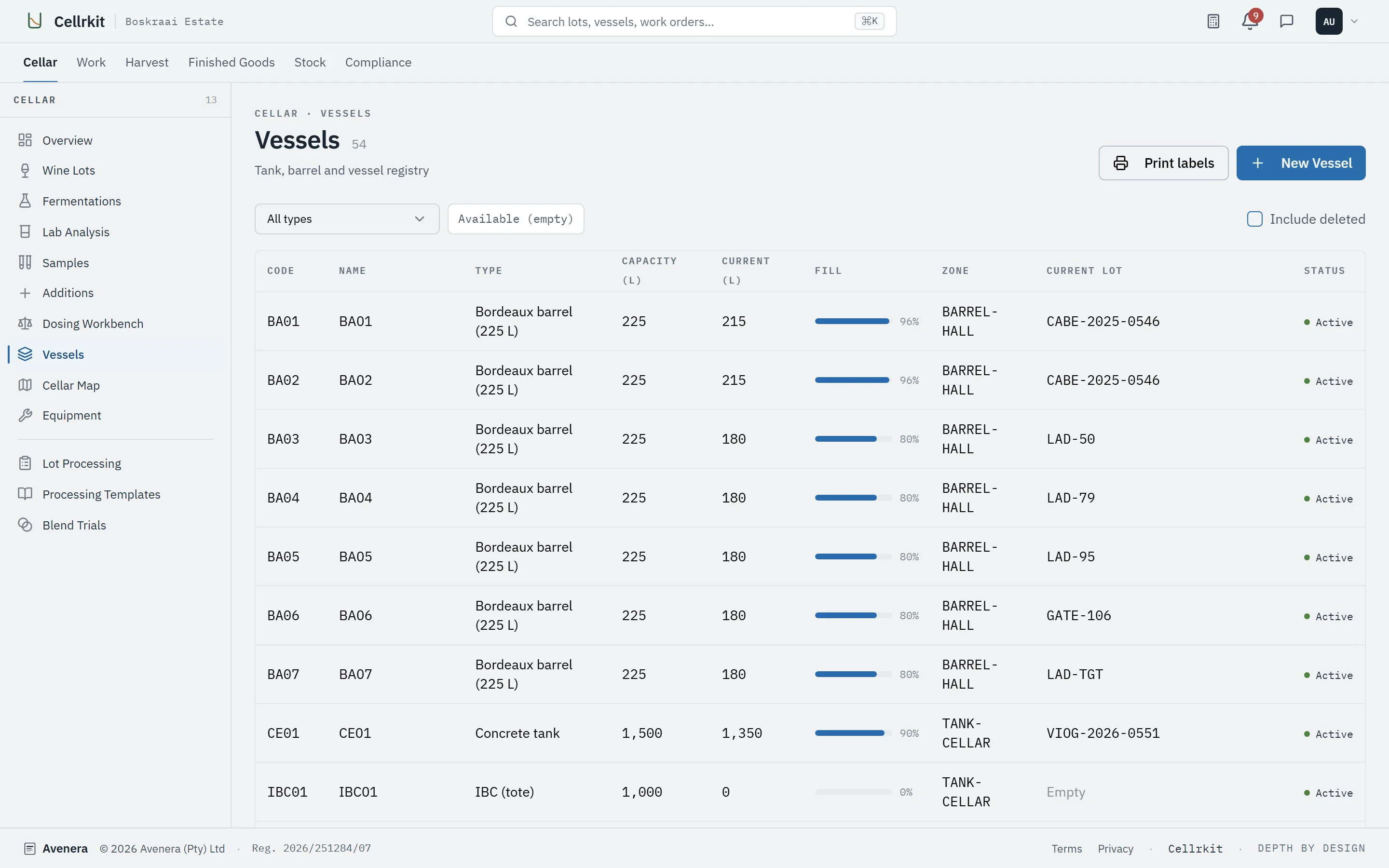Click IBC (tote) type cell
The width and height of the screenshot is (1389, 868).
(x=504, y=792)
